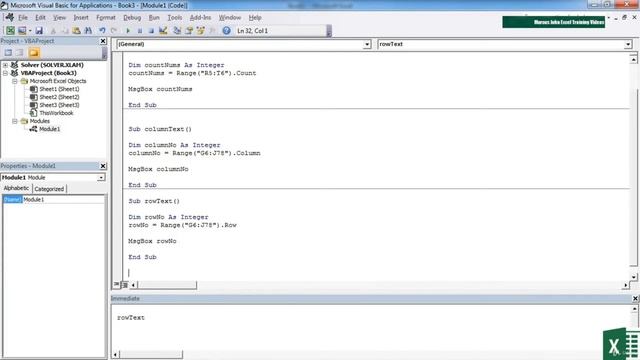The width and height of the screenshot is (640, 360).
Task: Open Find with the binoculars icon
Action: [x=88, y=31]
